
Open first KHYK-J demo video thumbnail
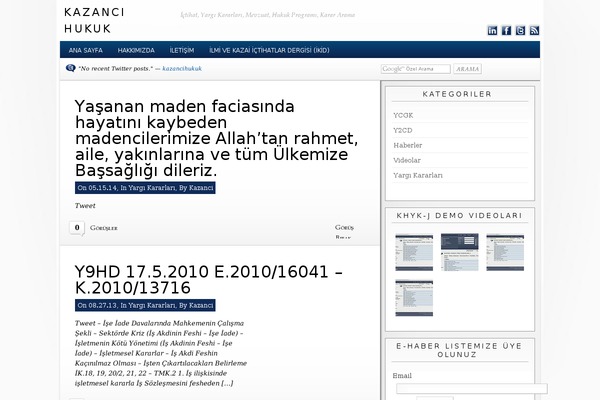pos(414,252)
